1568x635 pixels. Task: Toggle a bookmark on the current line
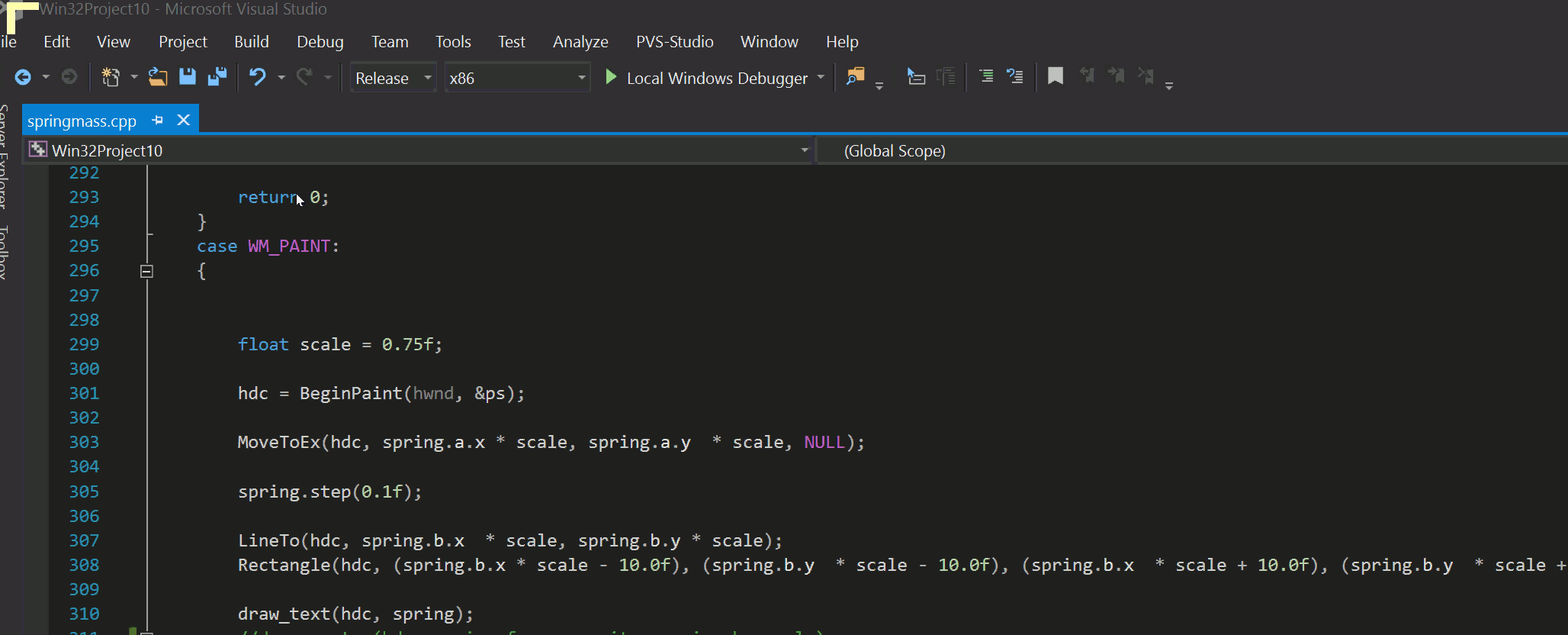[1056, 76]
